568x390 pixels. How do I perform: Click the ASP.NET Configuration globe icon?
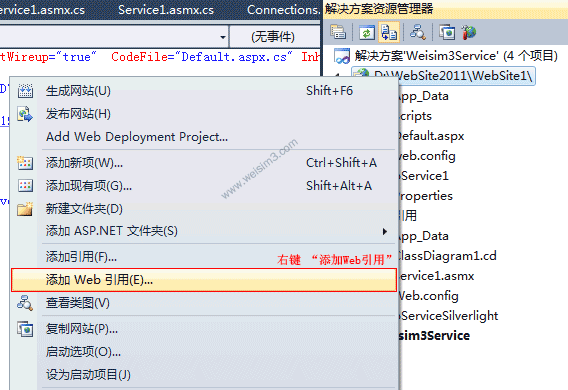tap(469, 32)
